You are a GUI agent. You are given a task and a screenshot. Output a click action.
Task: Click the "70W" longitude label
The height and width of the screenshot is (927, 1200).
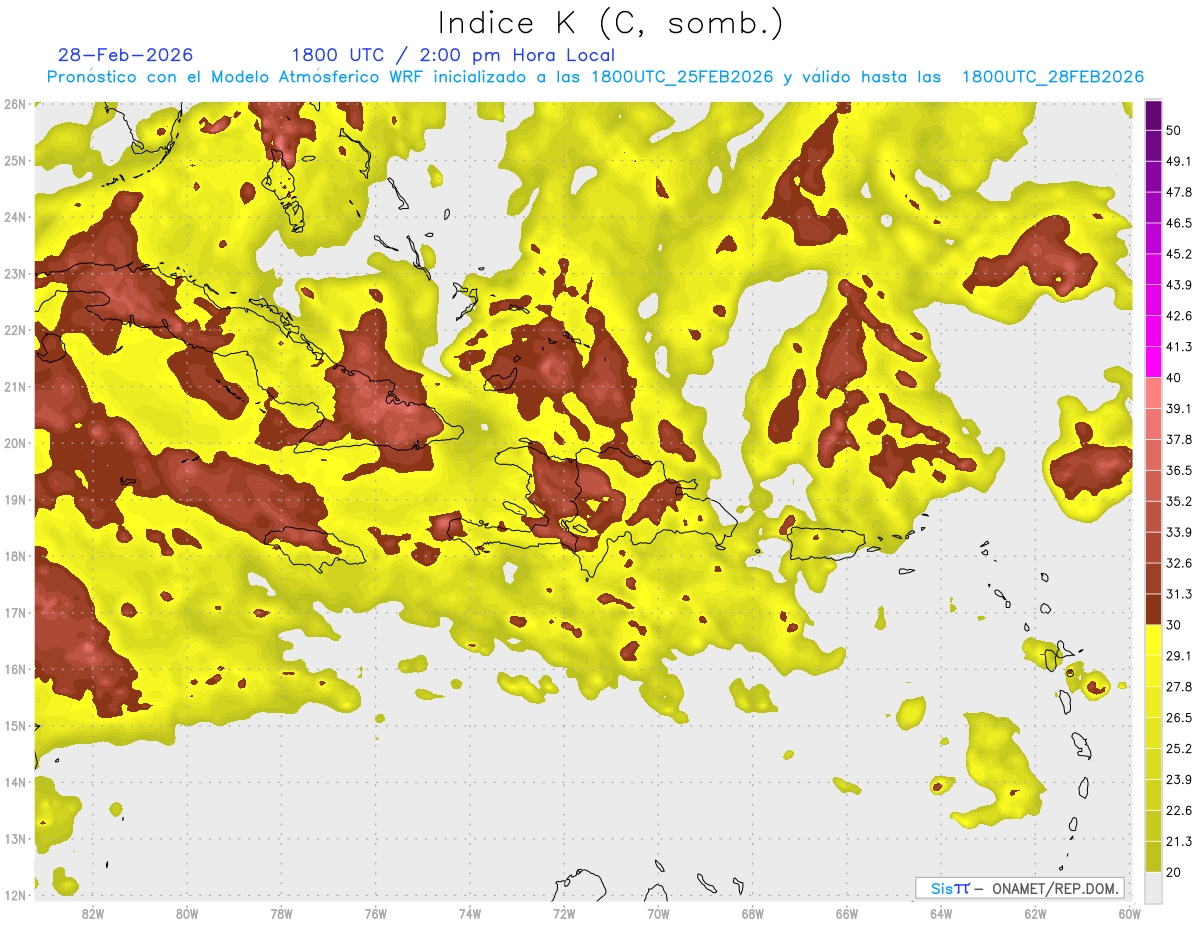[x=658, y=913]
